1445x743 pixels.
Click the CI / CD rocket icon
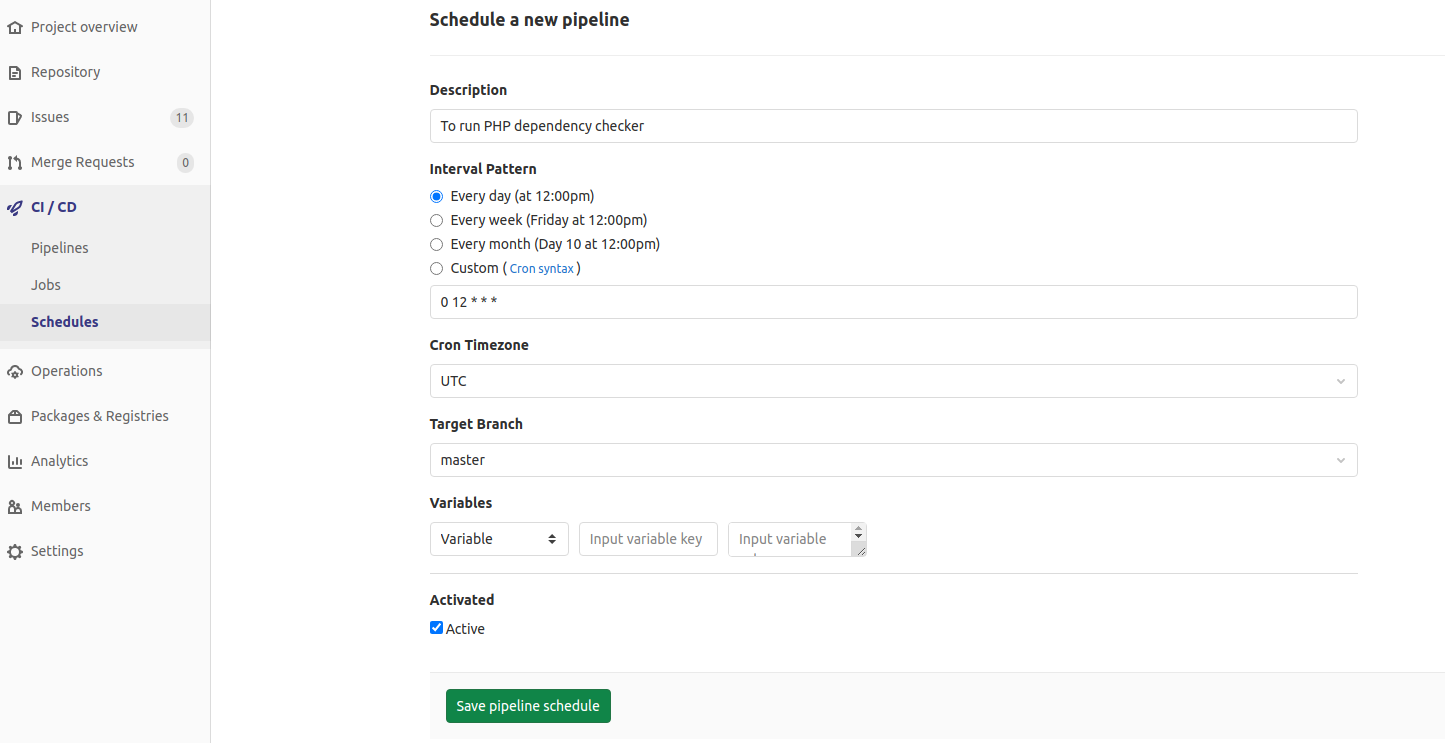tap(14, 207)
